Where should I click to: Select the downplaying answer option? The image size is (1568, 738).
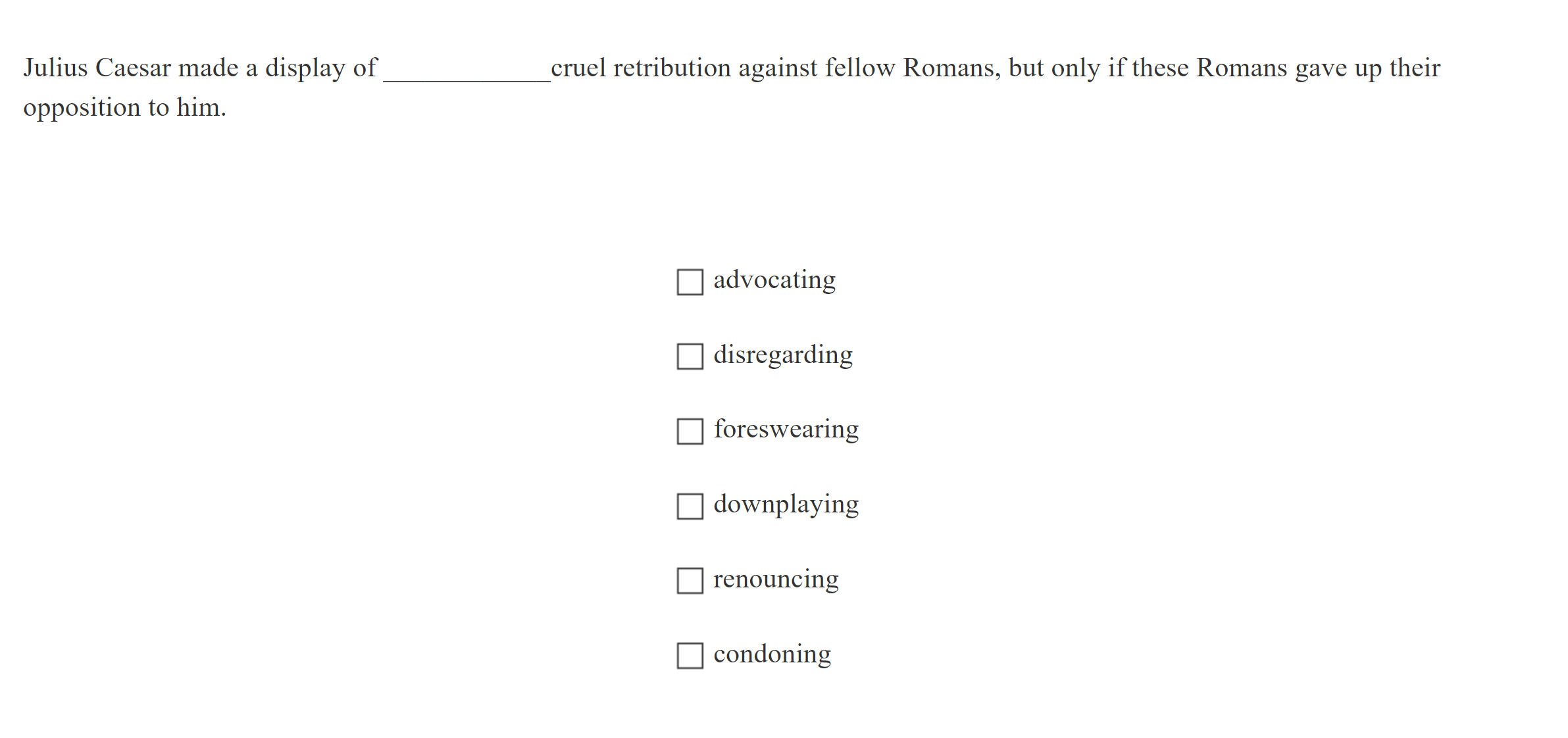coord(786,504)
